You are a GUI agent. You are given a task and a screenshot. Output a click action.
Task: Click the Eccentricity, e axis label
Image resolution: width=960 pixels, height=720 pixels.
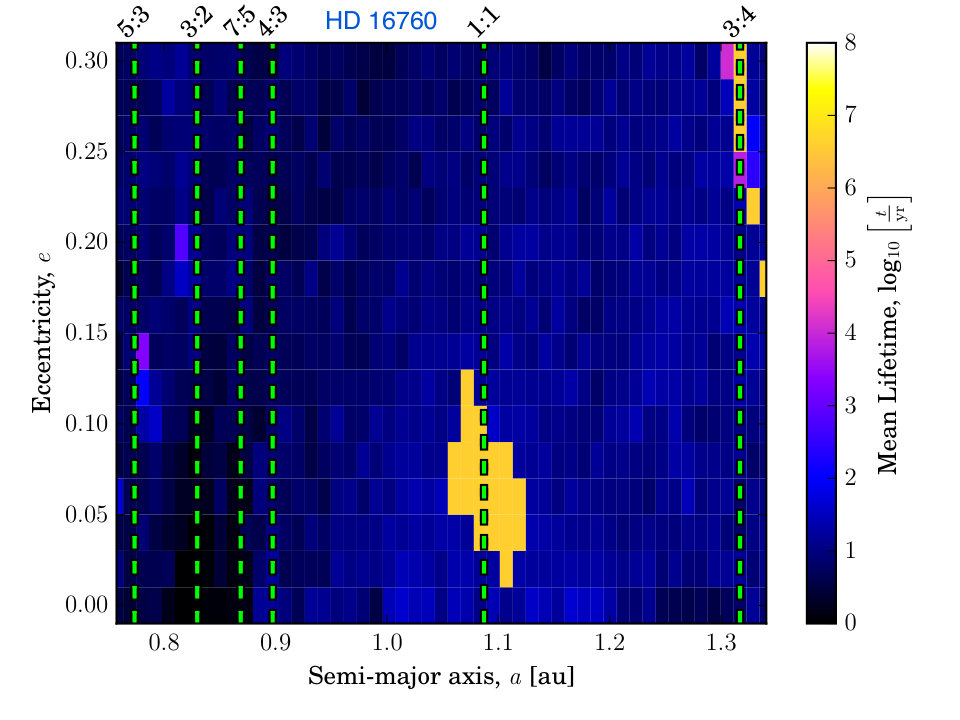click(x=42, y=332)
